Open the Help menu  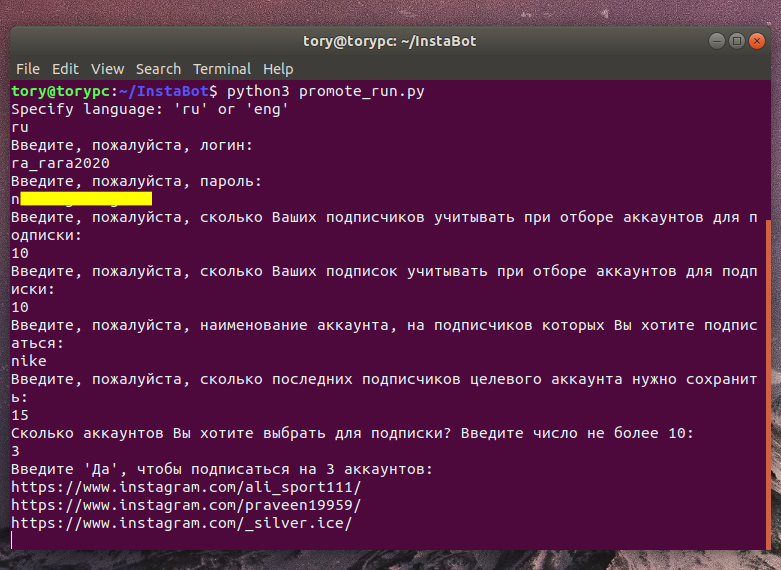(x=278, y=69)
